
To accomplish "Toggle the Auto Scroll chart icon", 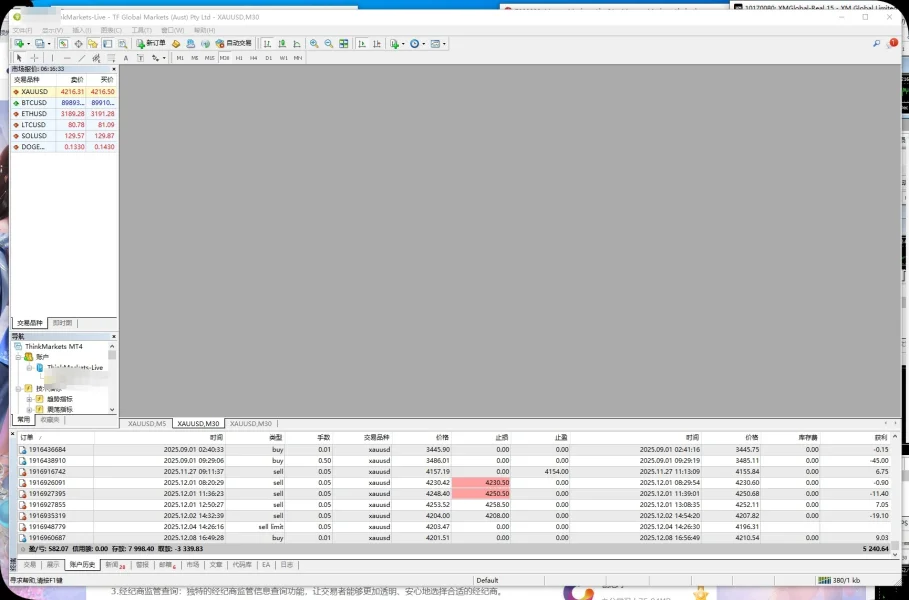I will pos(362,43).
